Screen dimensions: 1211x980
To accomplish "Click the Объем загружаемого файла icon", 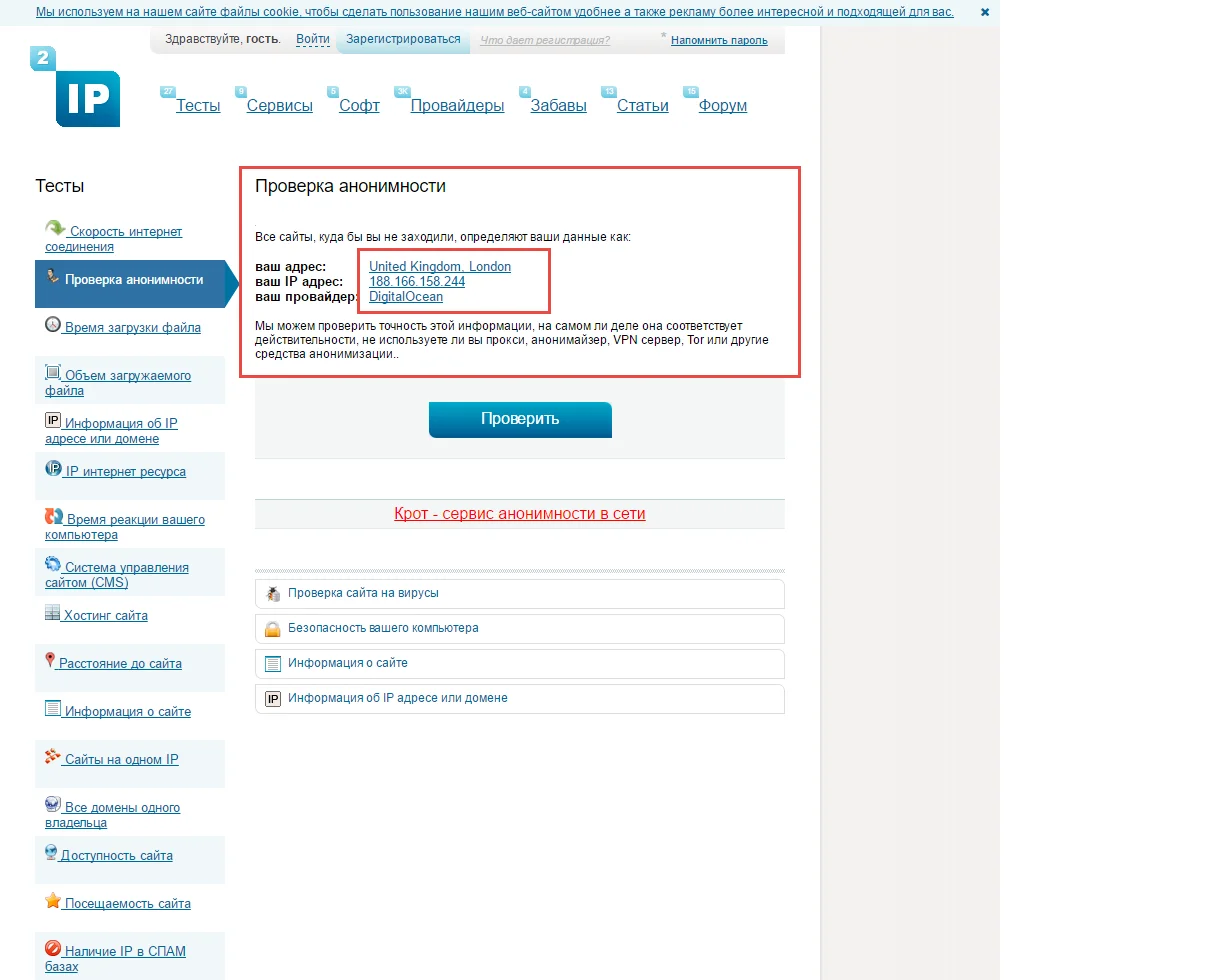I will (x=53, y=372).
